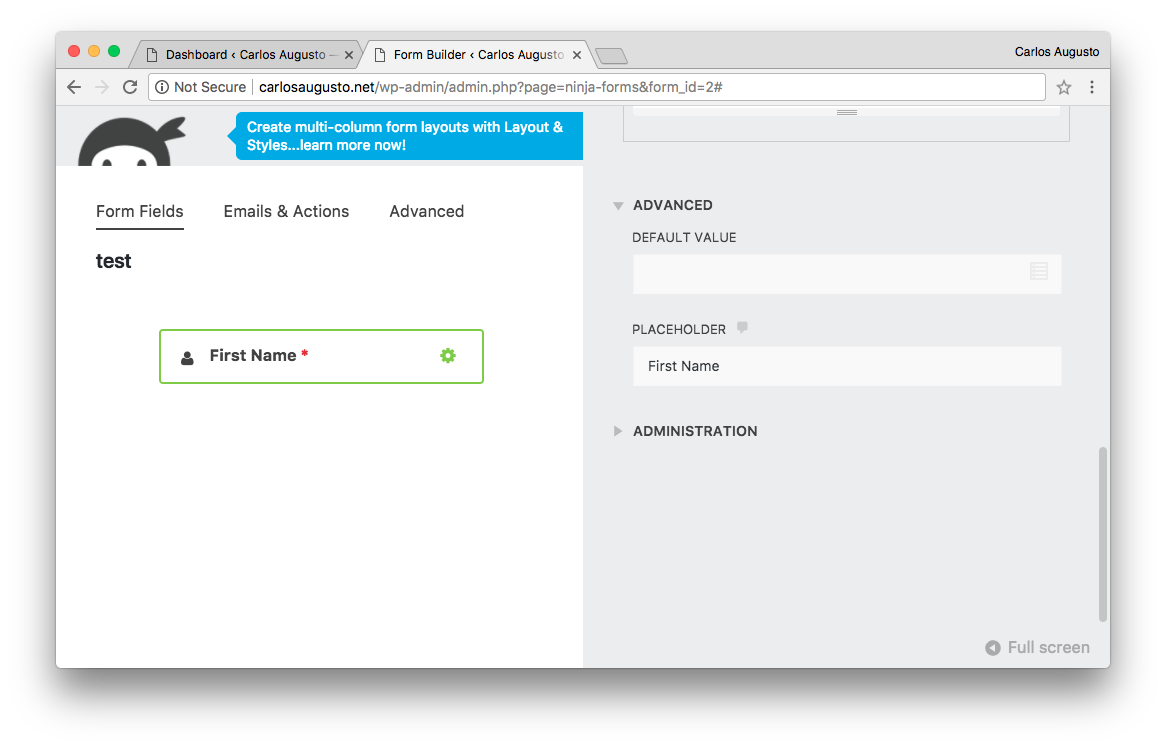
Task: Bookmark this page with the star icon
Action: [x=1063, y=87]
